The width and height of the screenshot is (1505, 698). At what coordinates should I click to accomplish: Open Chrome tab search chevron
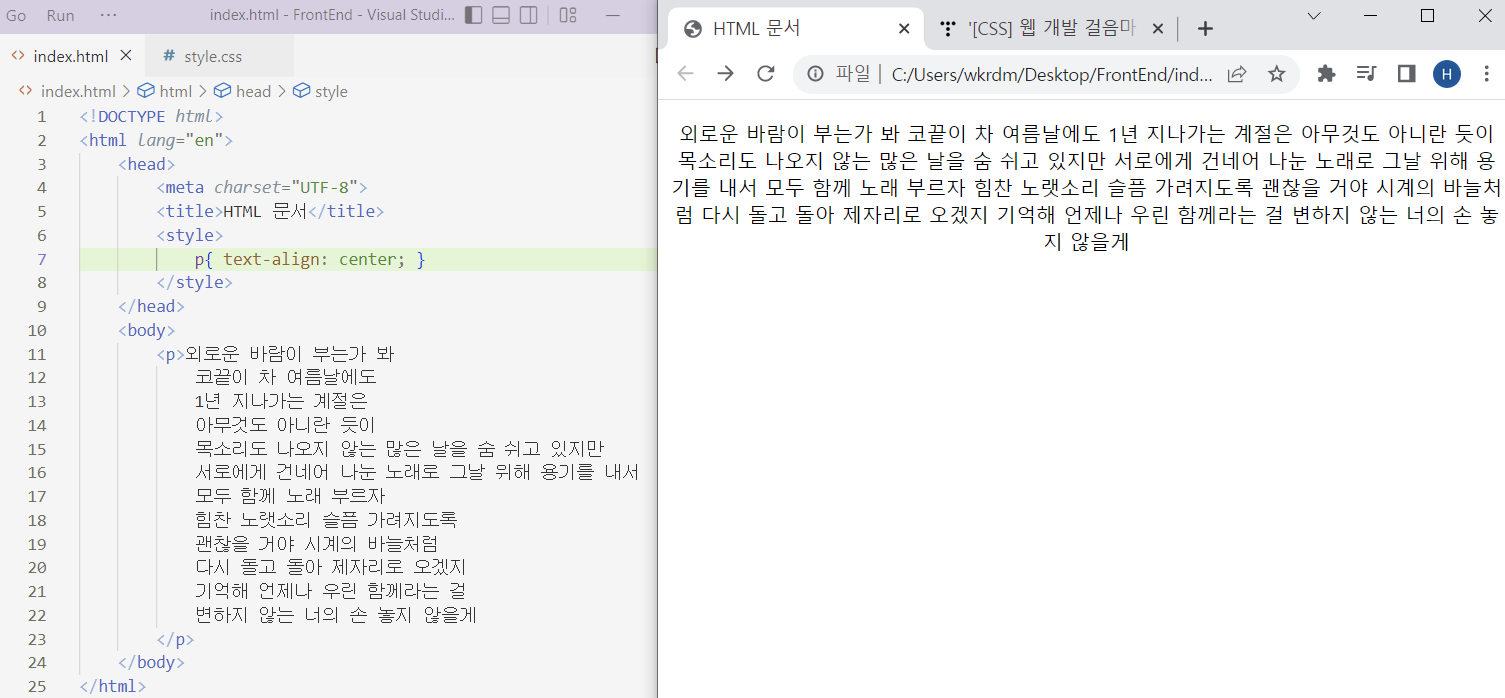point(1314,15)
